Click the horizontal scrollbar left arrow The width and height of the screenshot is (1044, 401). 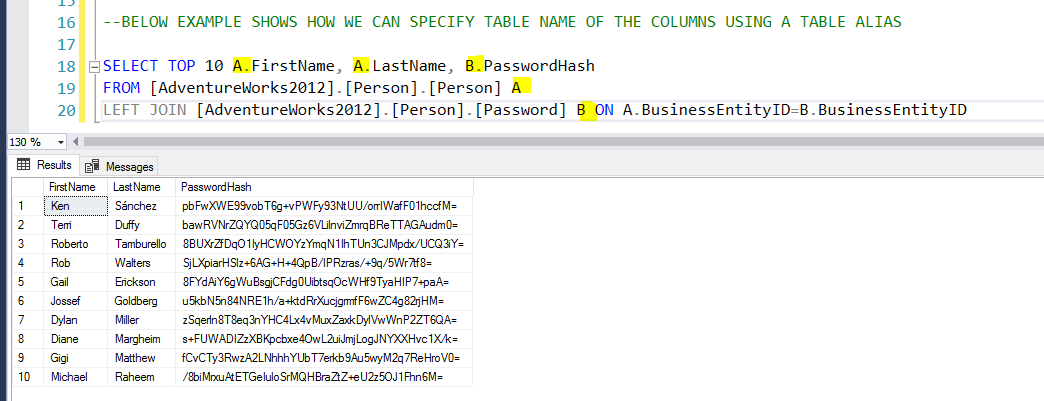[75, 142]
